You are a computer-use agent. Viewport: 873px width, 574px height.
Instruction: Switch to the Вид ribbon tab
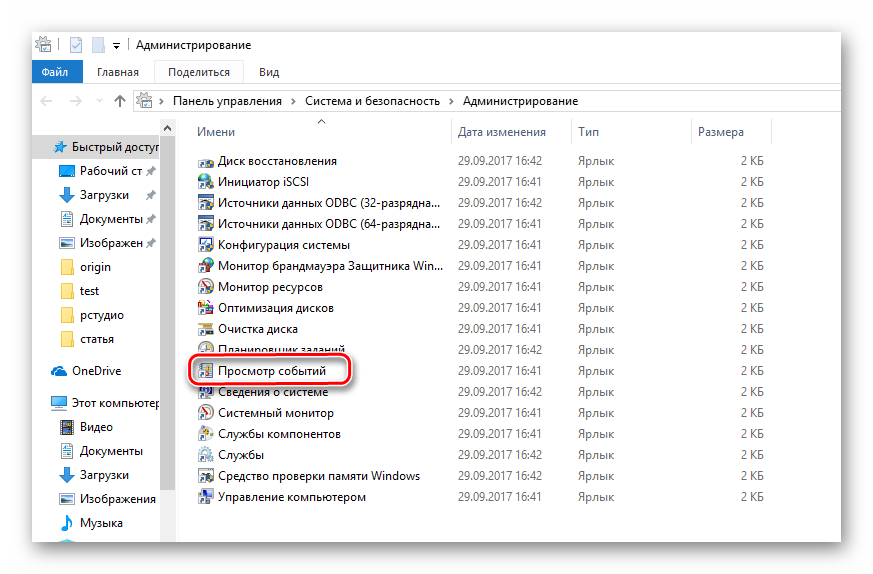pyautogui.click(x=268, y=72)
